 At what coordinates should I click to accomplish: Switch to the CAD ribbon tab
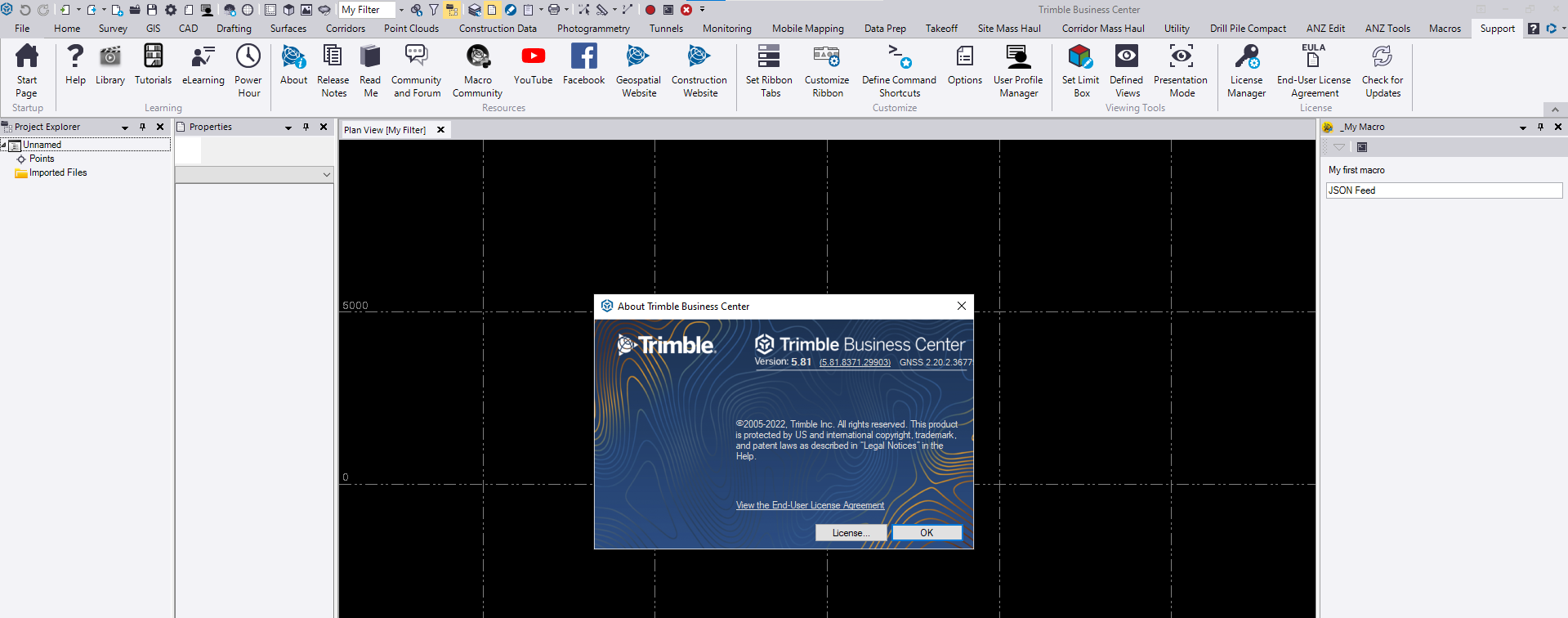click(188, 29)
